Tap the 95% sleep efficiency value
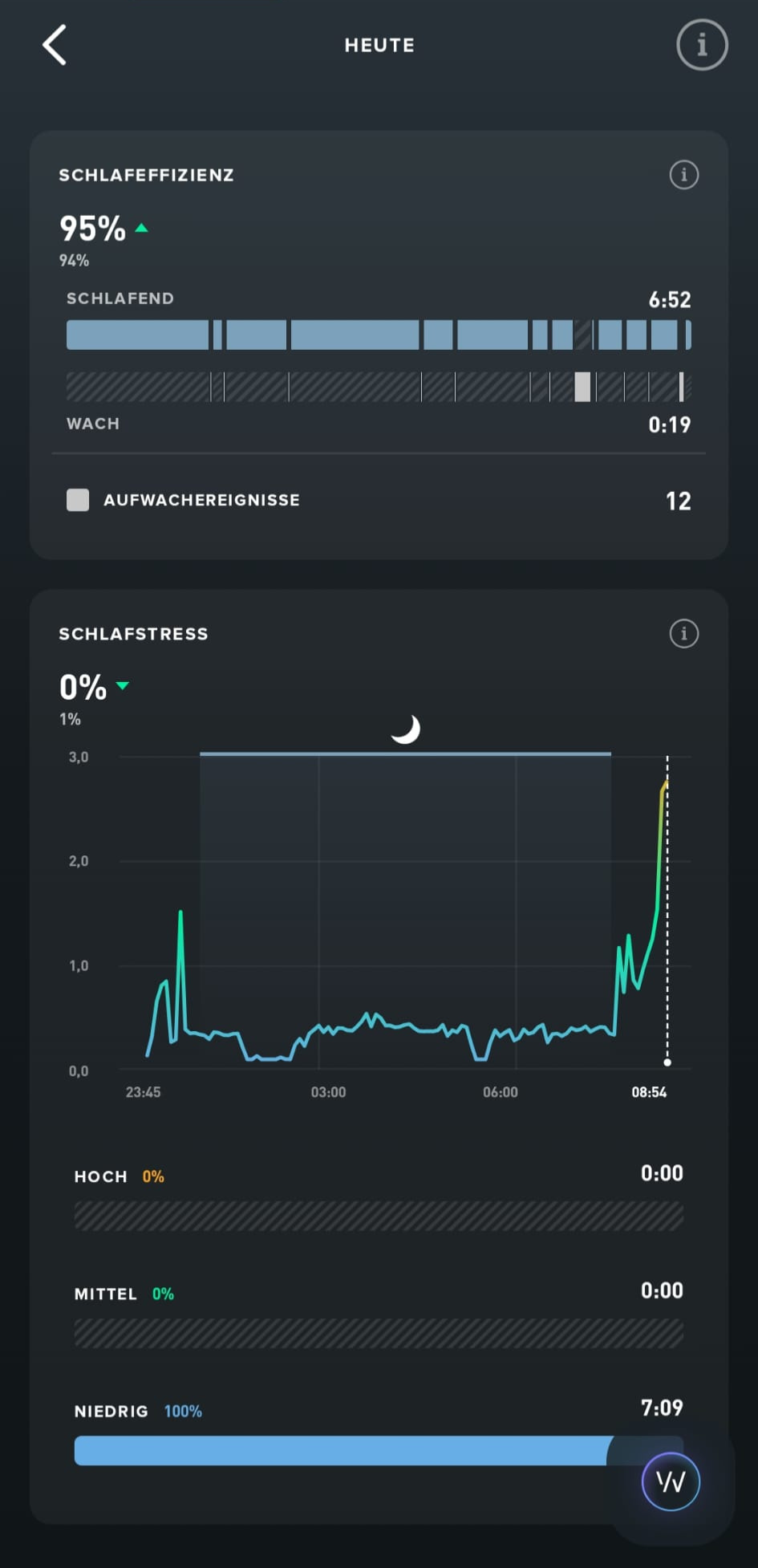Screen dimensions: 758x1568 coord(92,229)
